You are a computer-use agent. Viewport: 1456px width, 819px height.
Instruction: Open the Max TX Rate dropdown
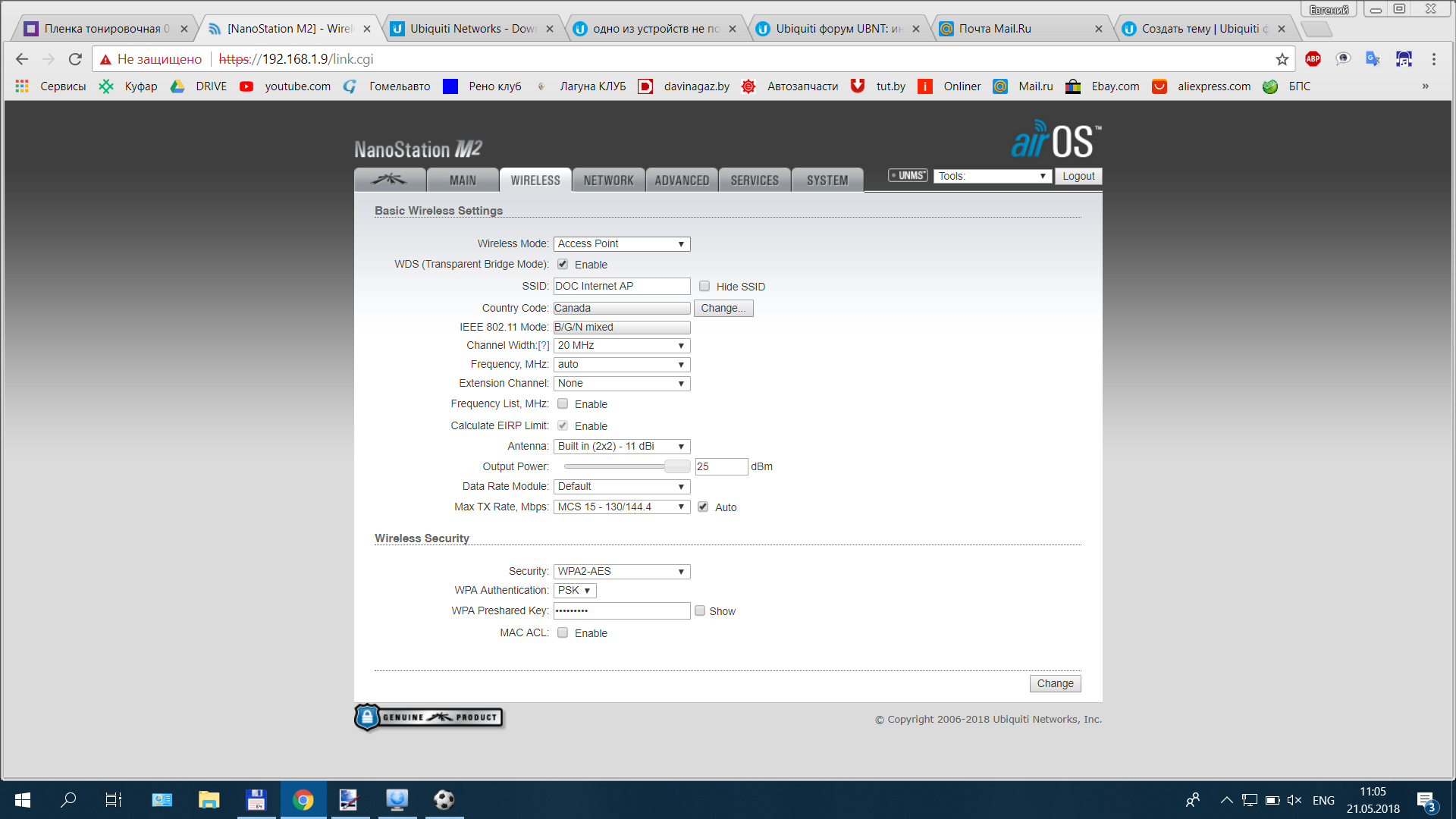(622, 507)
